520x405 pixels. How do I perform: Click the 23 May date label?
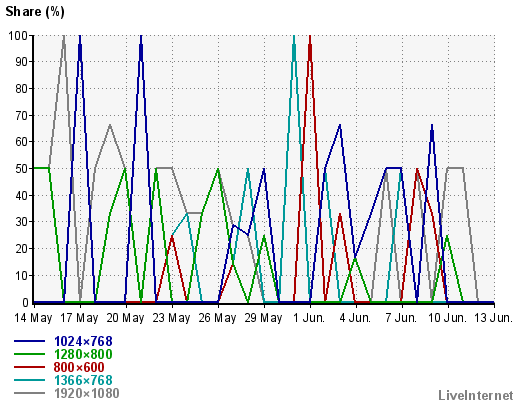(x=171, y=318)
